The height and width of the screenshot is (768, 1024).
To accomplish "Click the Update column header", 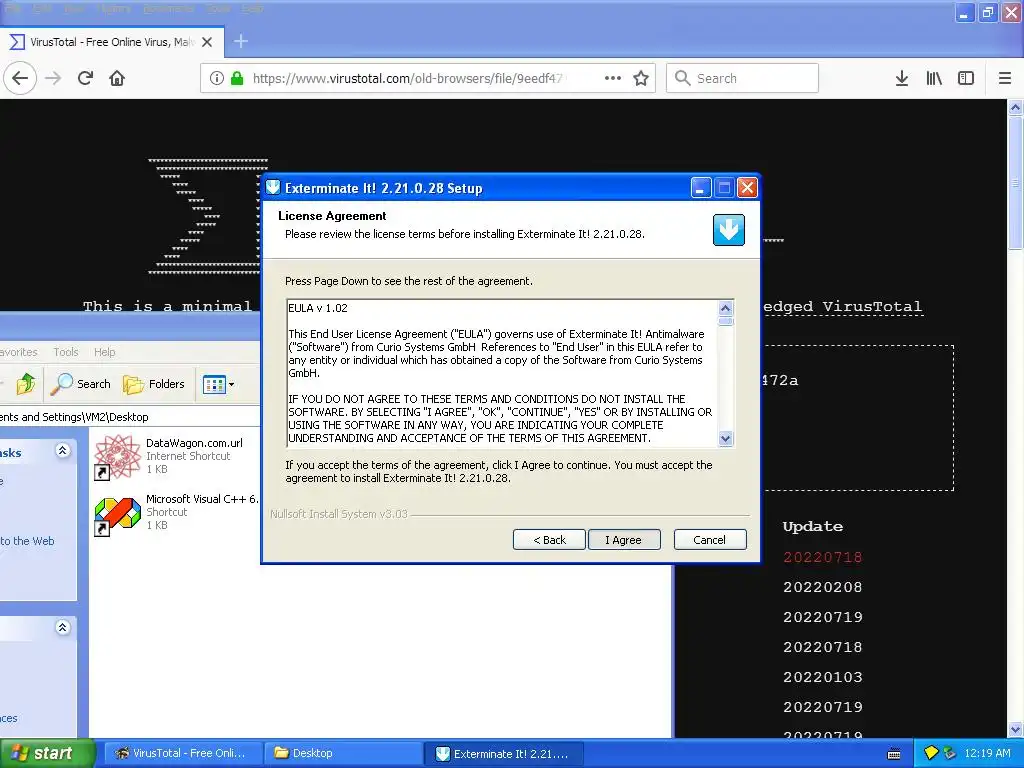I will tap(813, 526).
